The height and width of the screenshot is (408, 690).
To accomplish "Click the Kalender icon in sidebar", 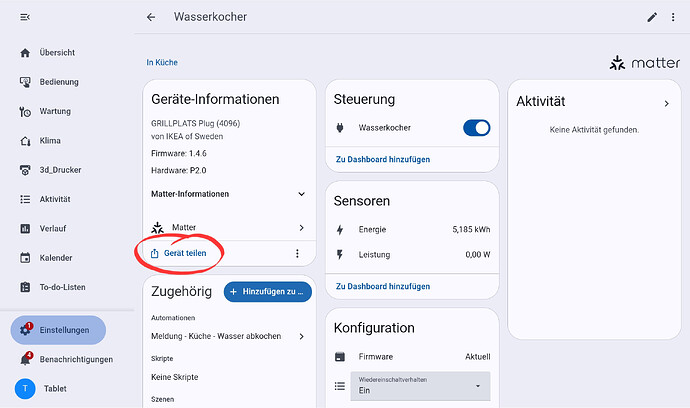I will click(x=25, y=258).
